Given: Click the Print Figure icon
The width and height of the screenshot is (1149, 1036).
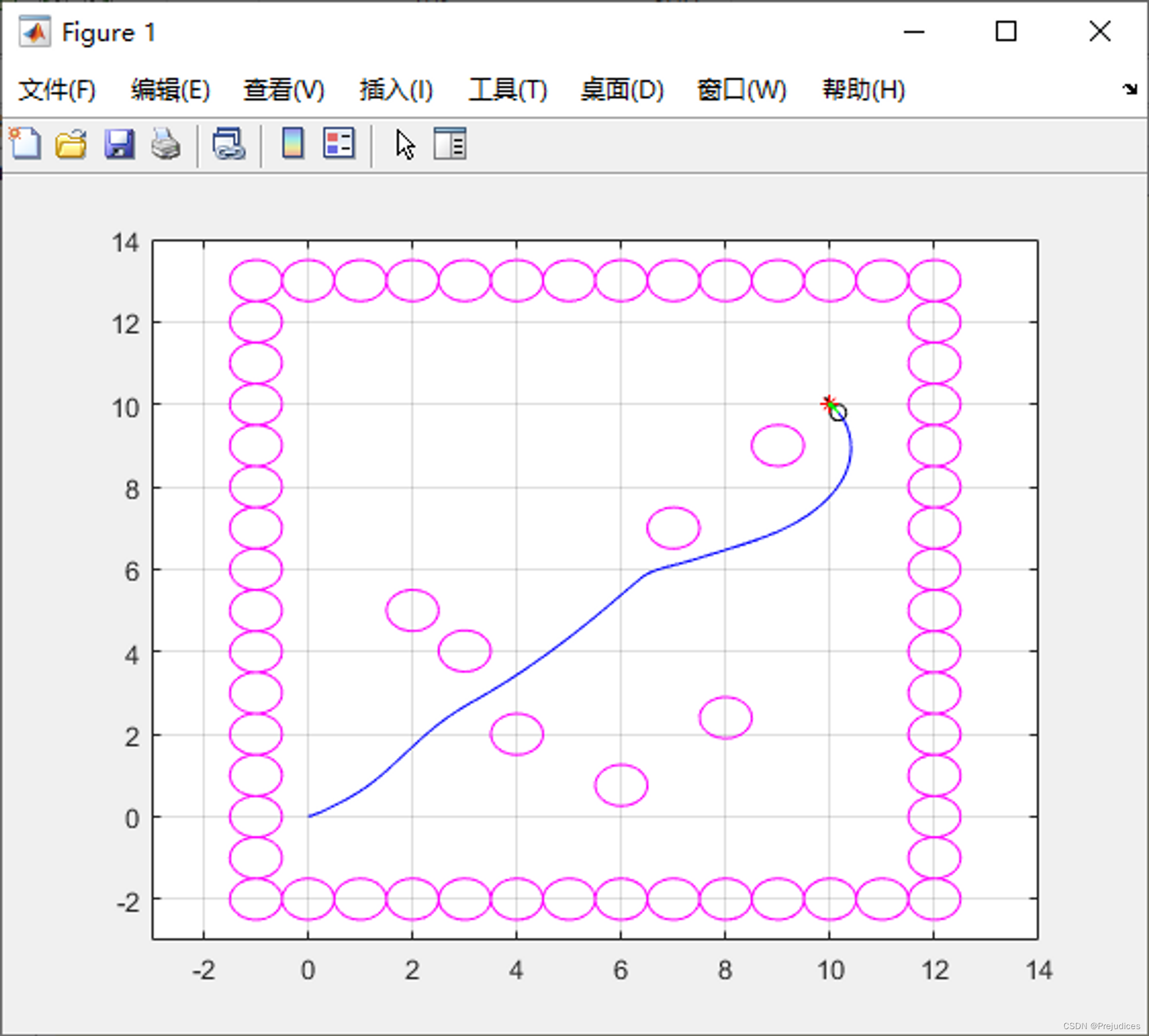Looking at the screenshot, I should click(x=166, y=144).
